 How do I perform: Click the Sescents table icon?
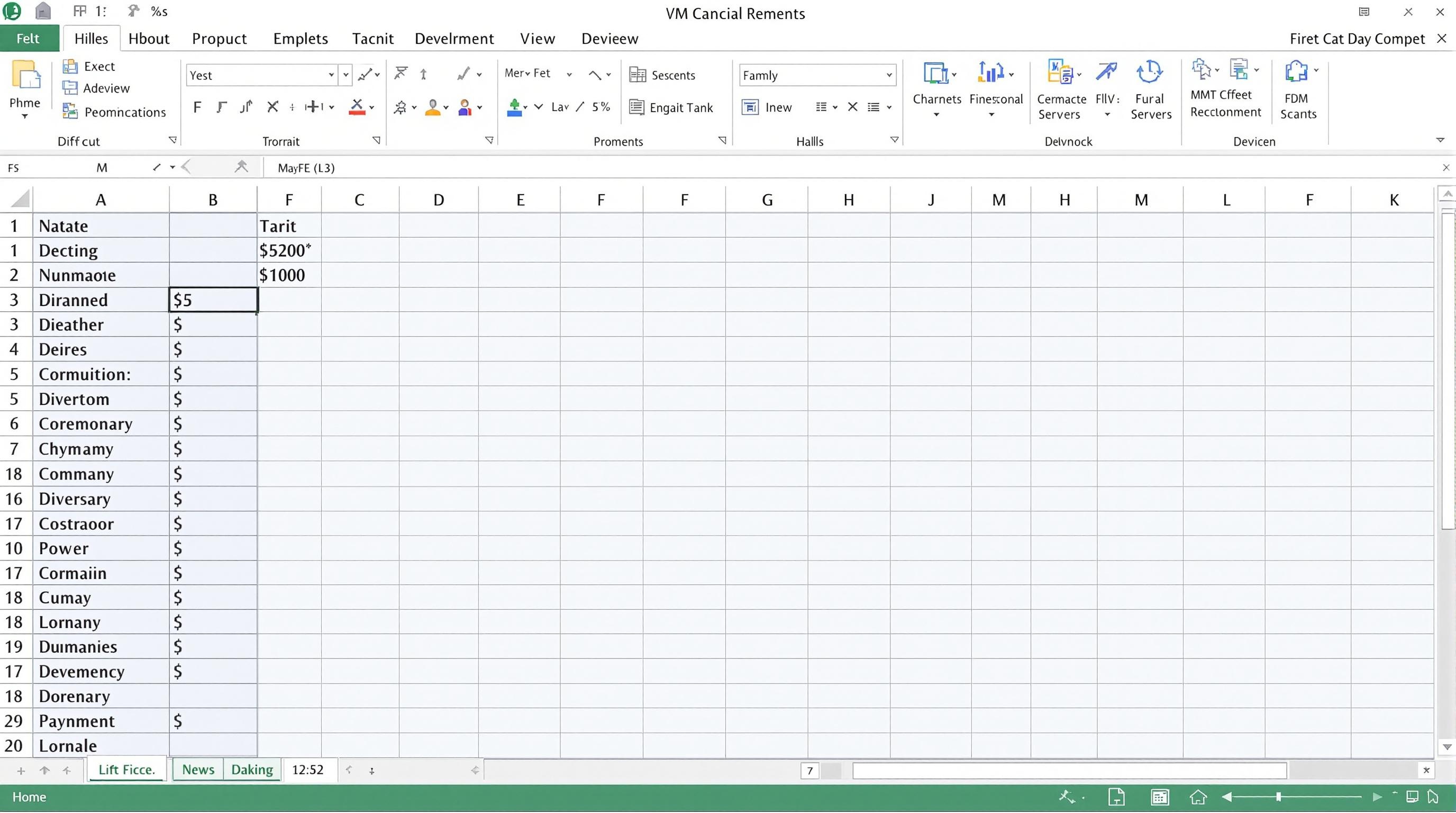click(x=638, y=75)
